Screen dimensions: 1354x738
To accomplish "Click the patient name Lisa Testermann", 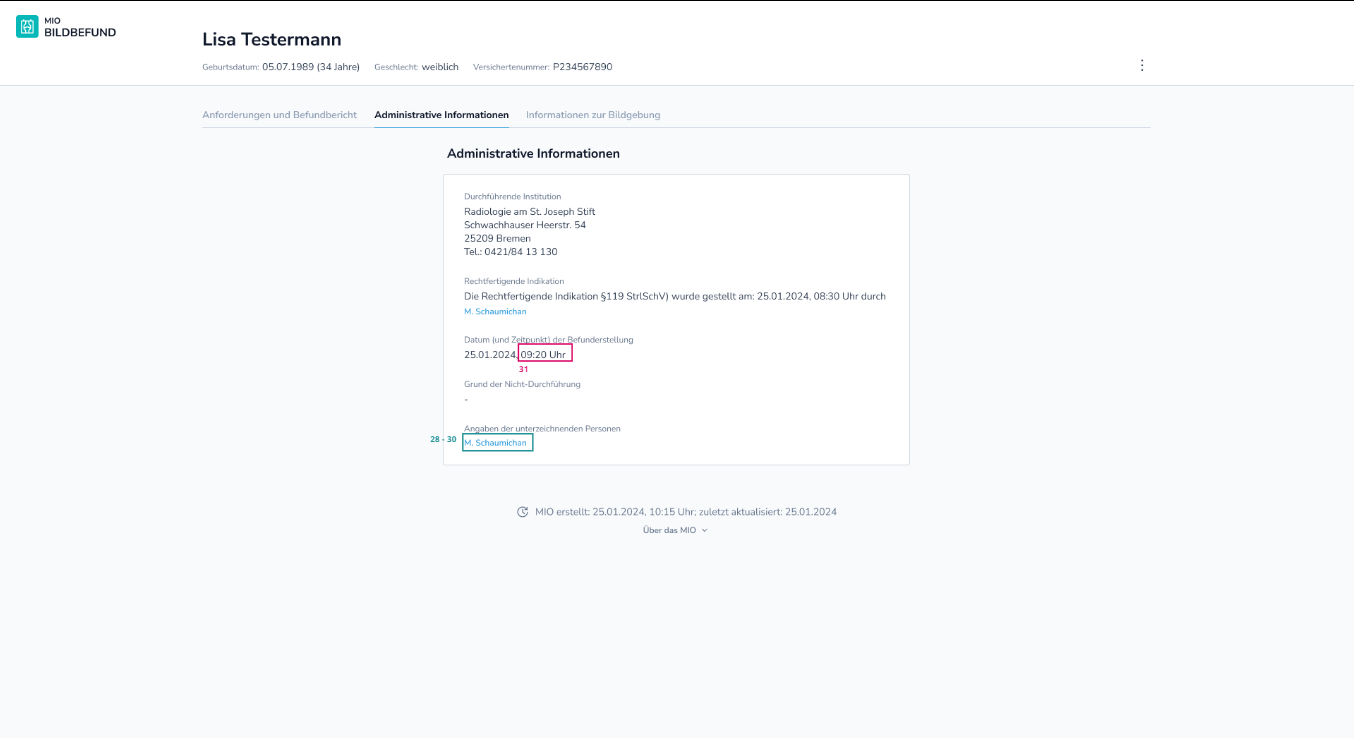I will [x=272, y=40].
